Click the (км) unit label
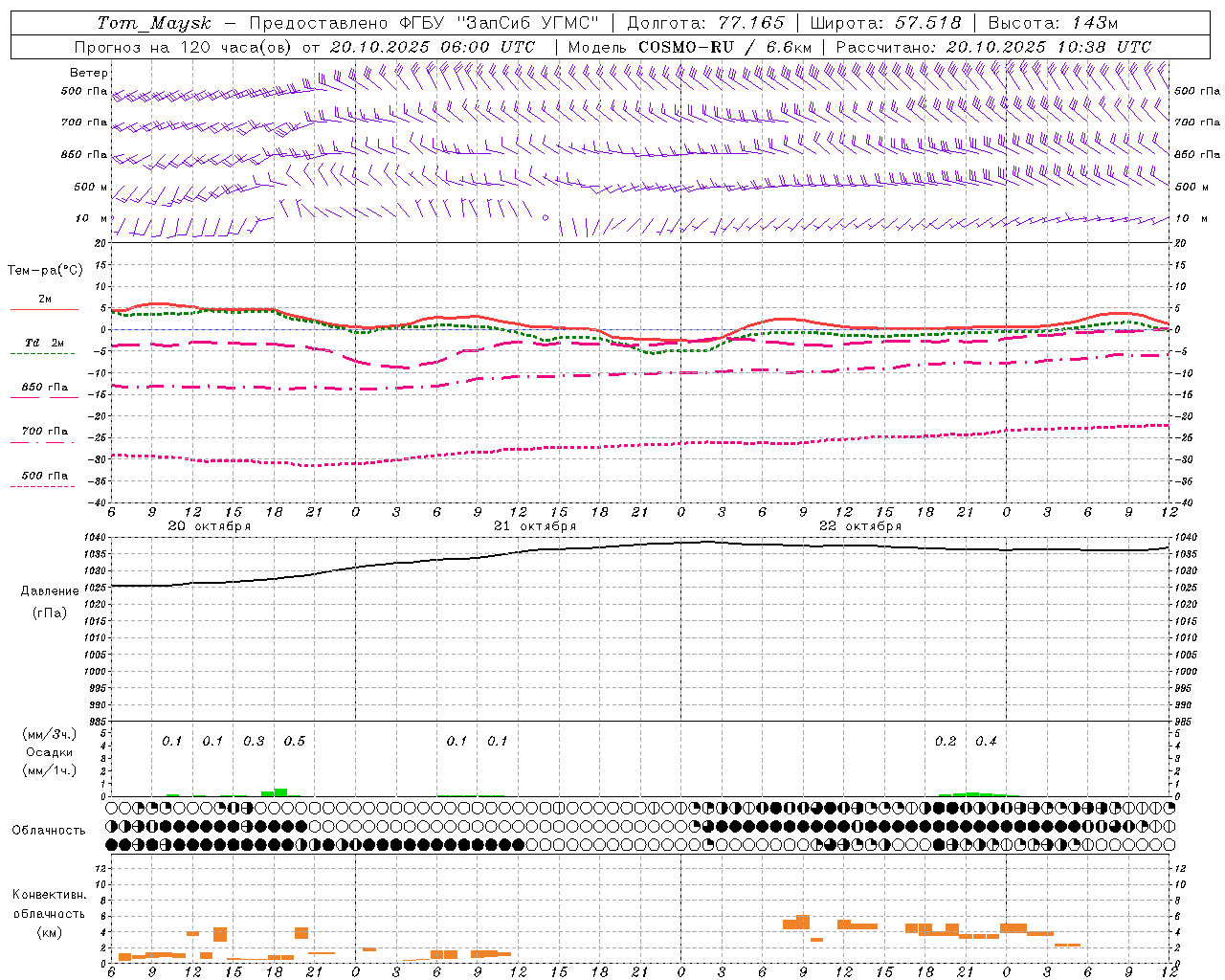This screenshot has height=980, width=1225. [49, 932]
